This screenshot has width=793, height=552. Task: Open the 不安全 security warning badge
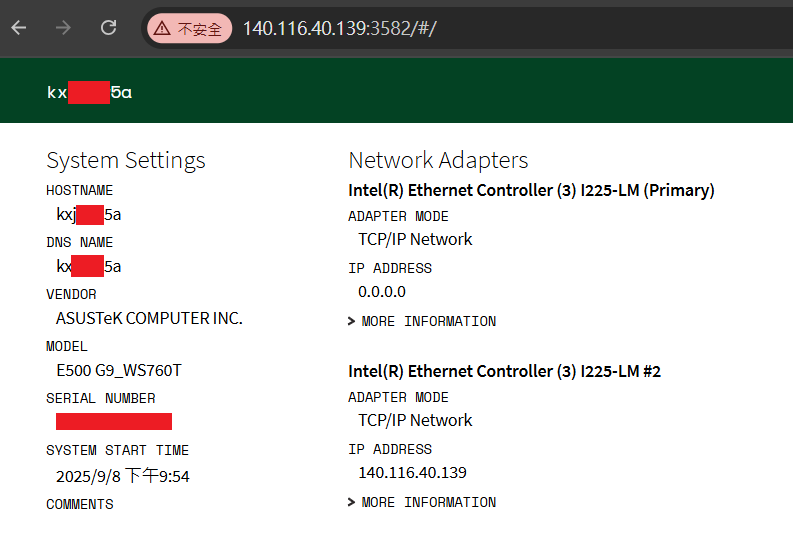(x=189, y=28)
